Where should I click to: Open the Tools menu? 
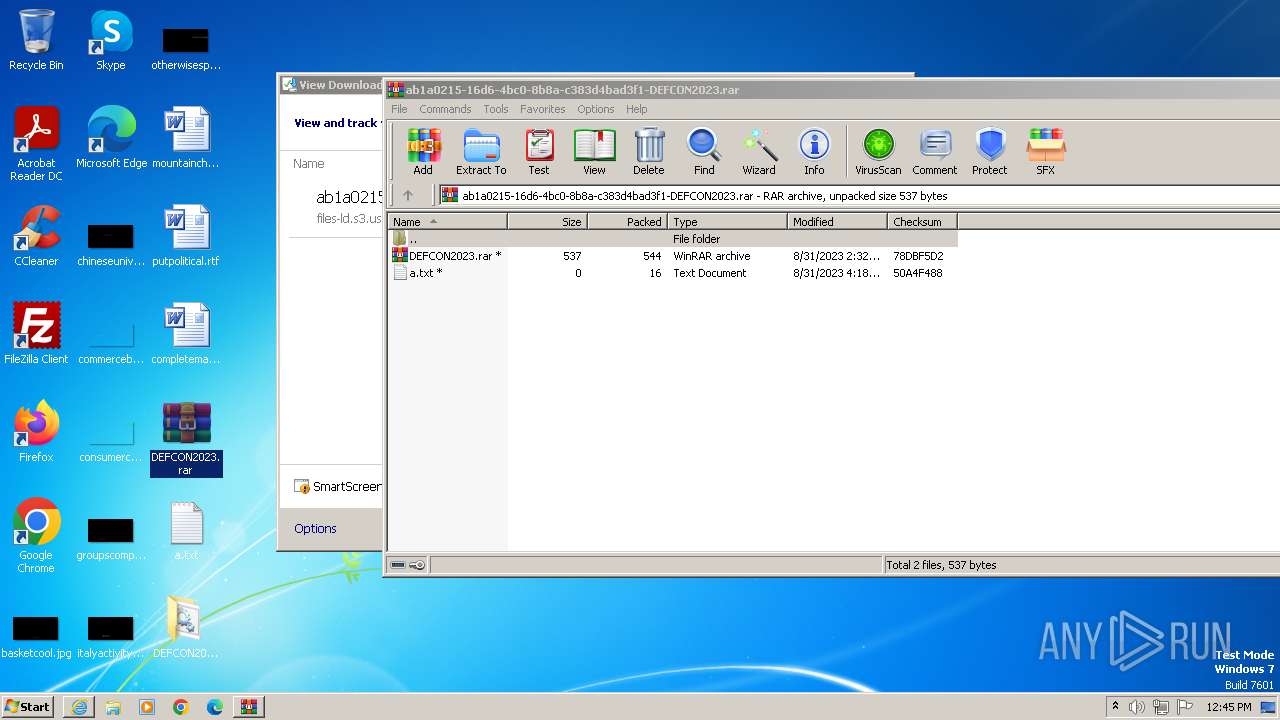click(x=496, y=109)
